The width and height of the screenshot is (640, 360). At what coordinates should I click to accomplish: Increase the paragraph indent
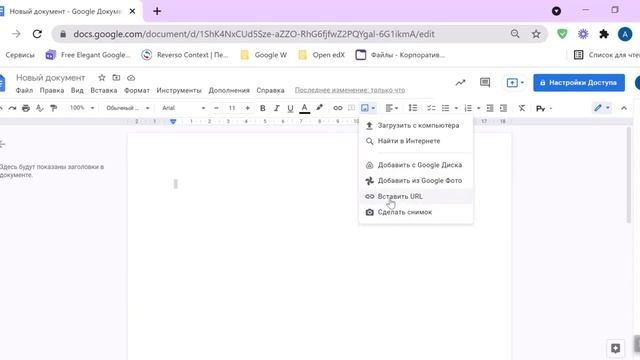click(x=503, y=108)
